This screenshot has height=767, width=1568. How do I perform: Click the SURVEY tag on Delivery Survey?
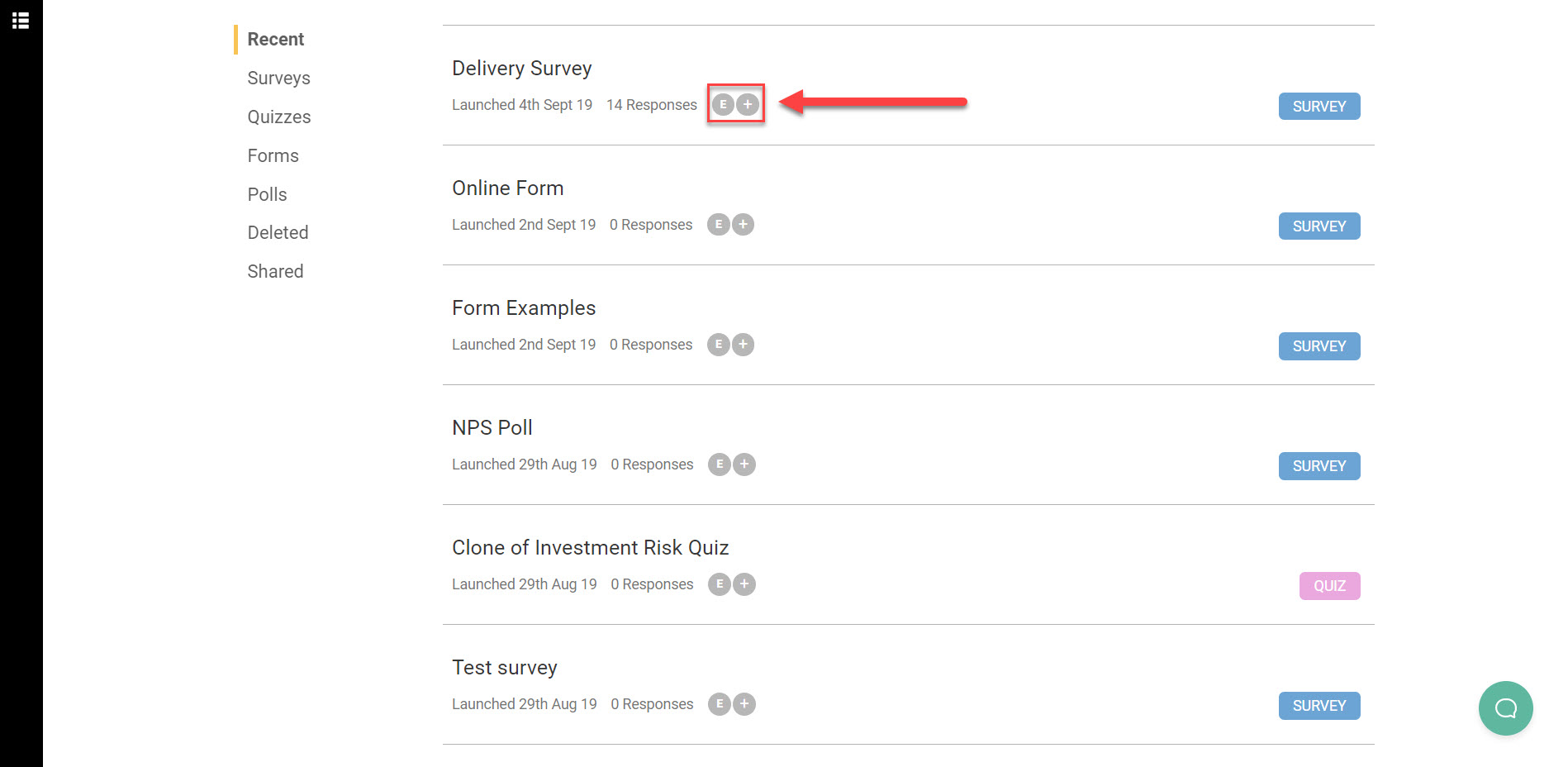tap(1319, 106)
